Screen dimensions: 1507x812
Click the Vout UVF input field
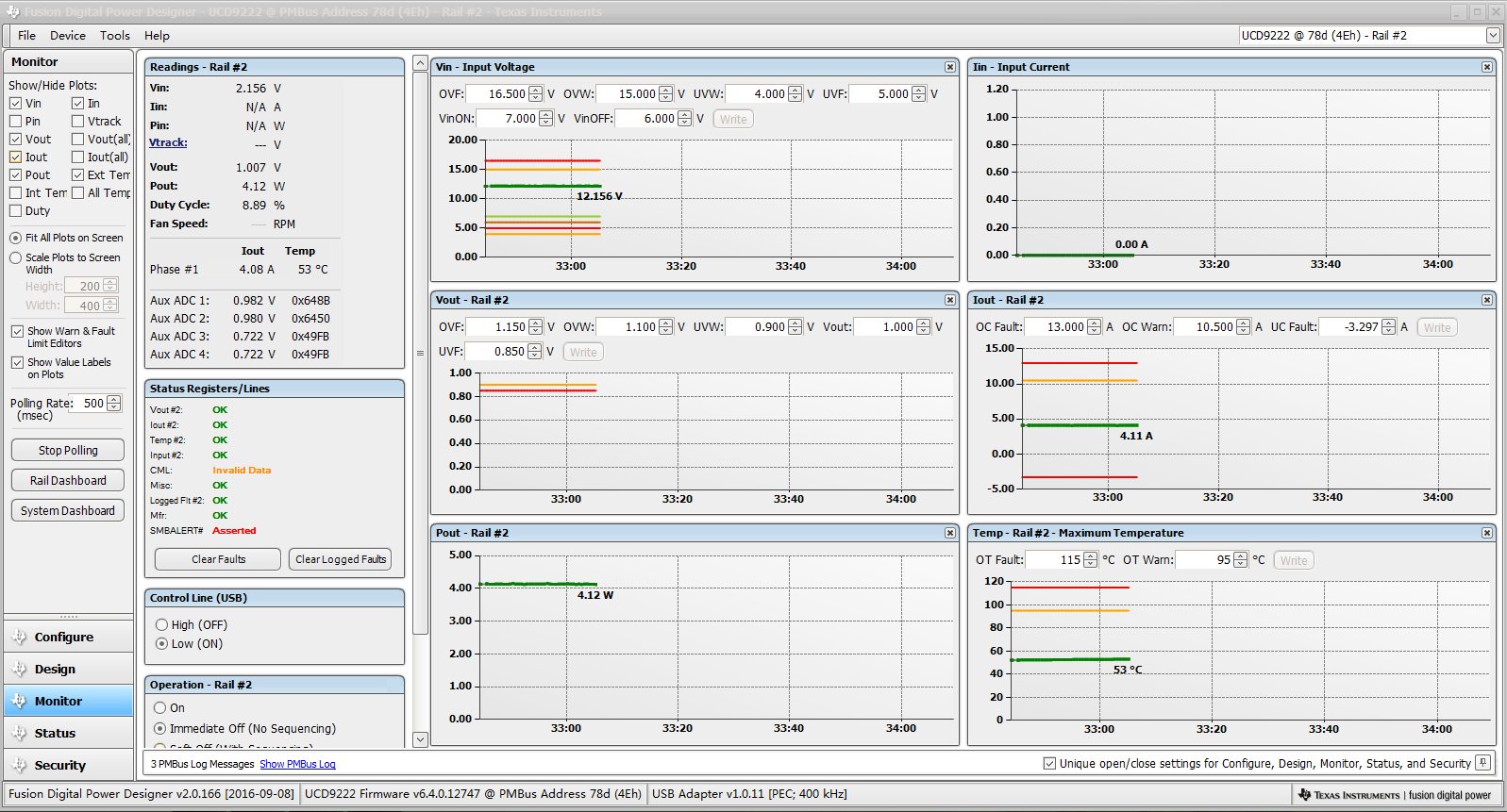click(498, 352)
